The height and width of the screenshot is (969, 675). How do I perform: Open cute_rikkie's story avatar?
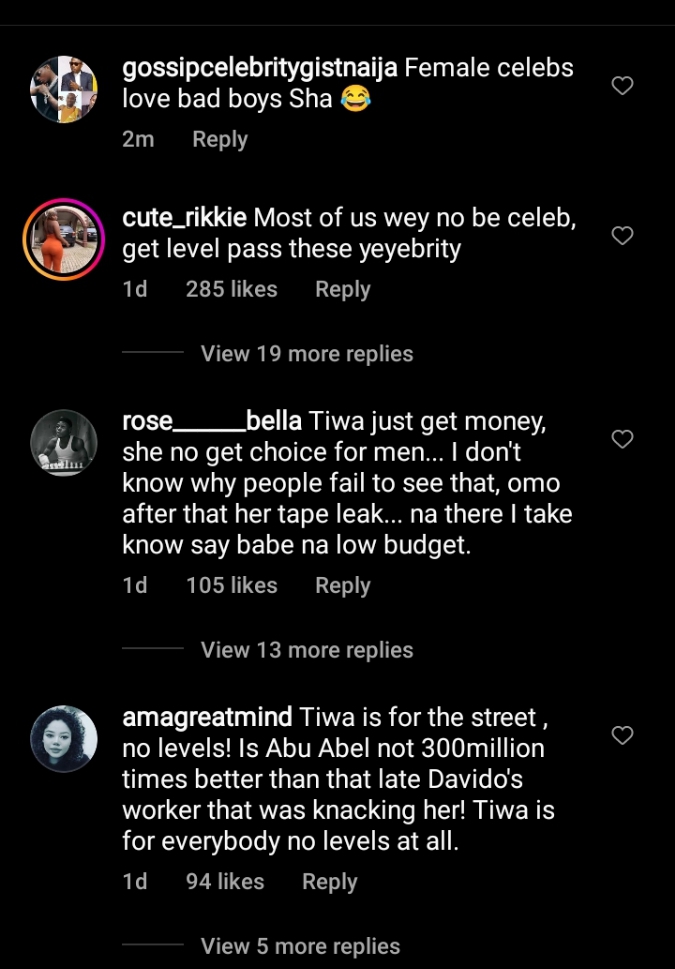point(64,240)
